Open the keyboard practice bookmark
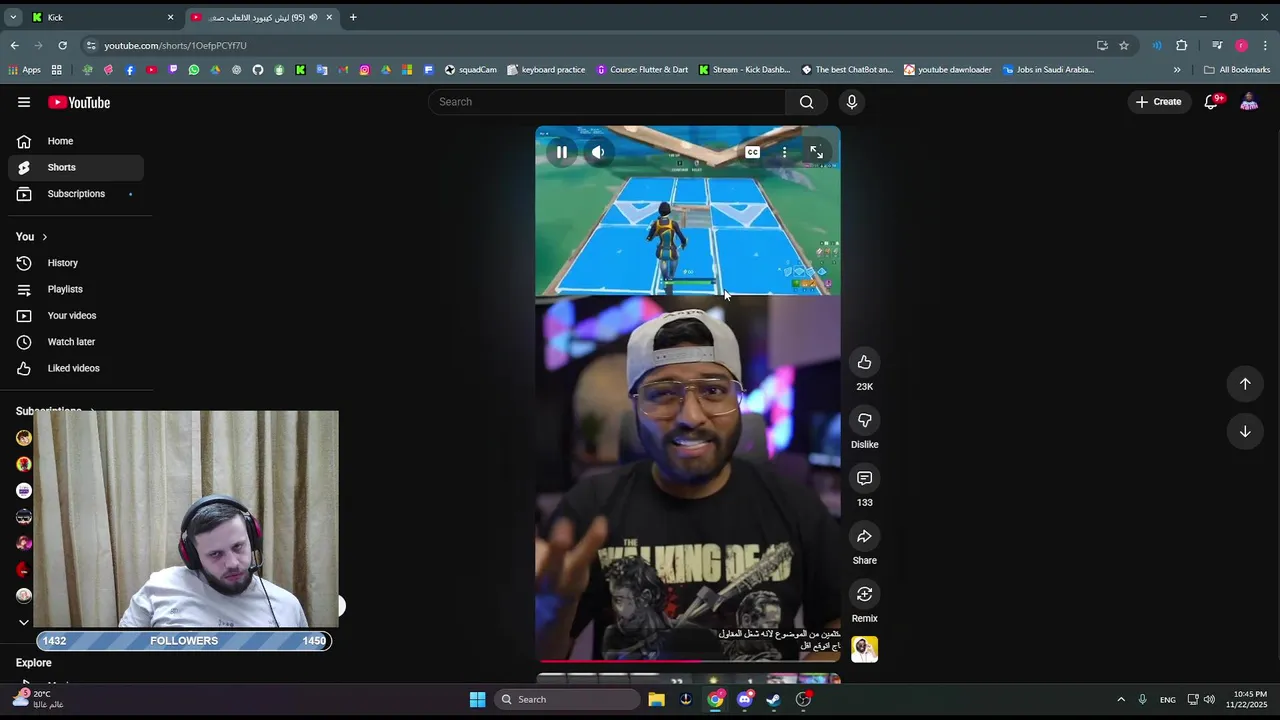The height and width of the screenshot is (720, 1280). (x=546, y=70)
